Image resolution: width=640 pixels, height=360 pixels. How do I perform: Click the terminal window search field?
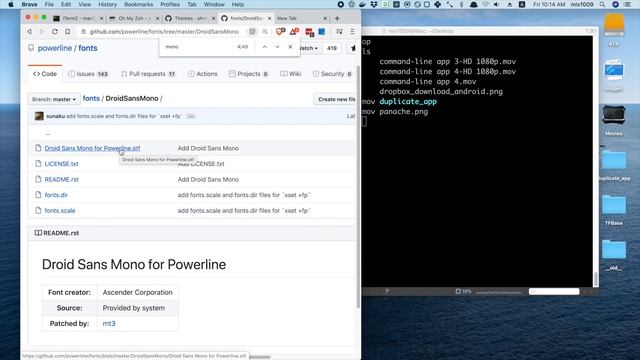pos(554,291)
